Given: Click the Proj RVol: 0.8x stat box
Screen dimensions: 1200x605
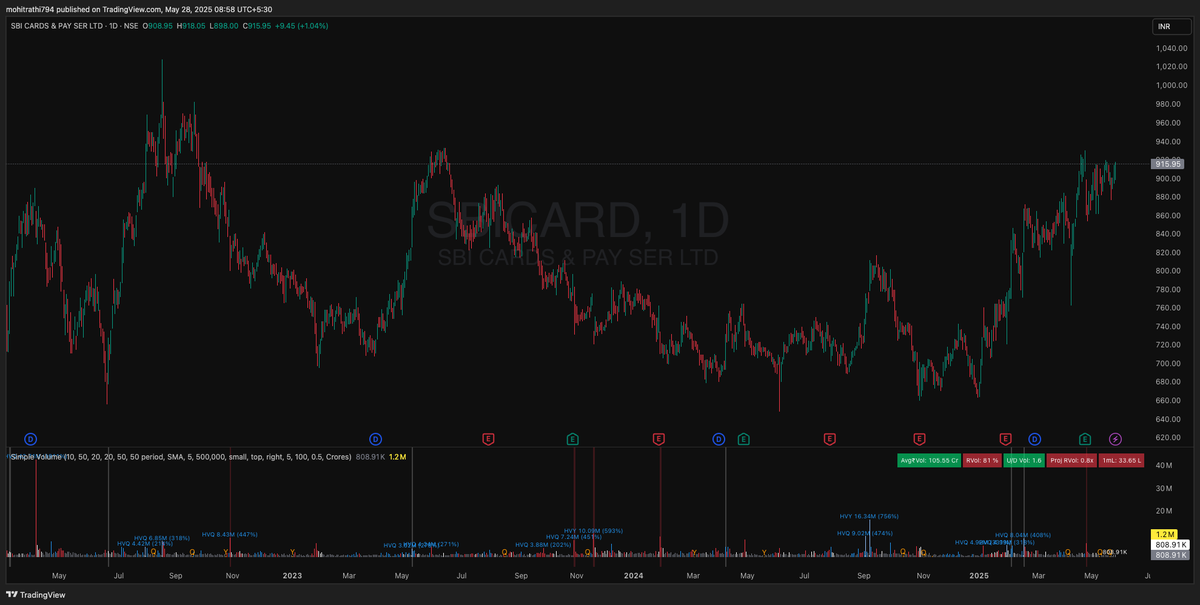Looking at the screenshot, I should coord(1074,460).
